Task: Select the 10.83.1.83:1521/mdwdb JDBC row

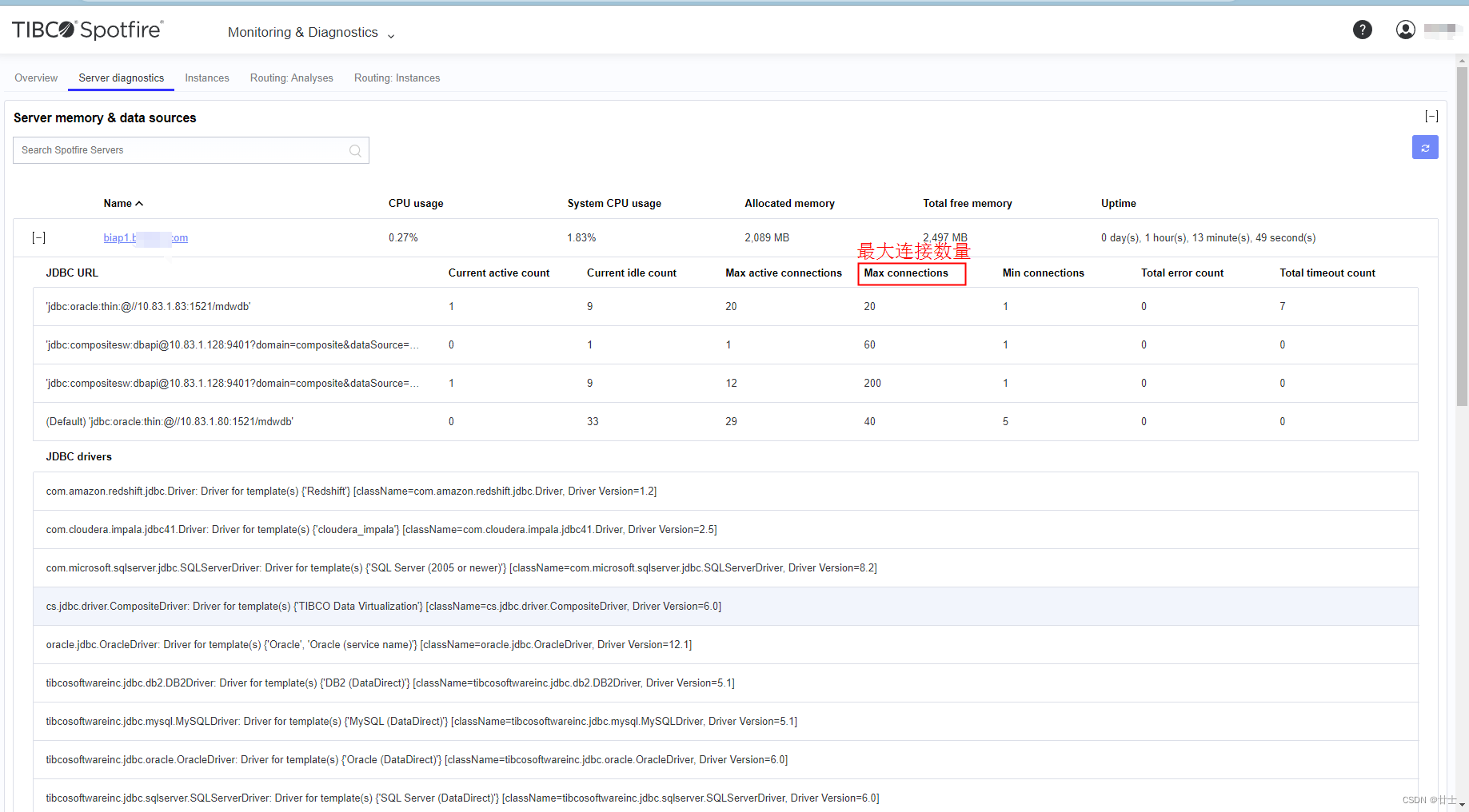Action: [725, 307]
